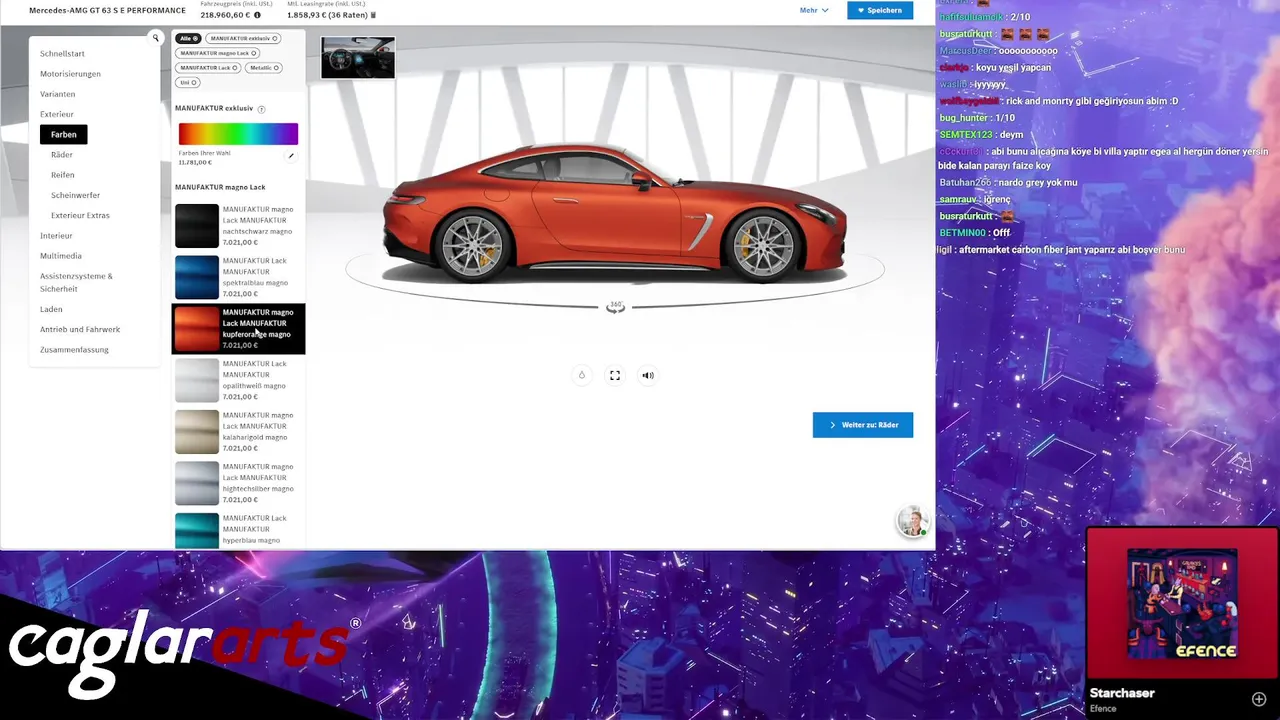Toggle the lighting bulb icon below the car
The height and width of the screenshot is (720, 1280).
pyautogui.click(x=582, y=375)
